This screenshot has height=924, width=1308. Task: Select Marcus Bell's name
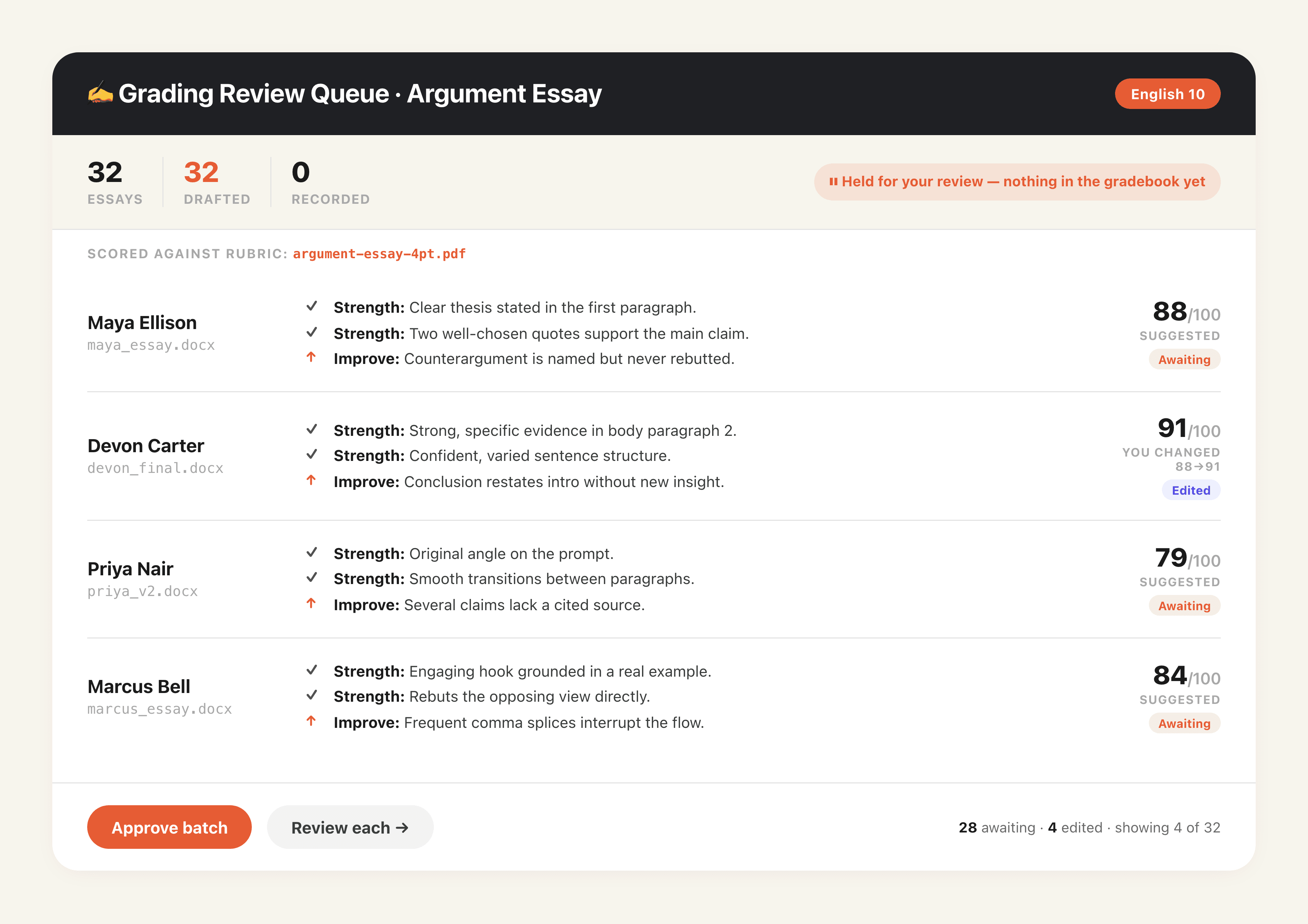(138, 686)
